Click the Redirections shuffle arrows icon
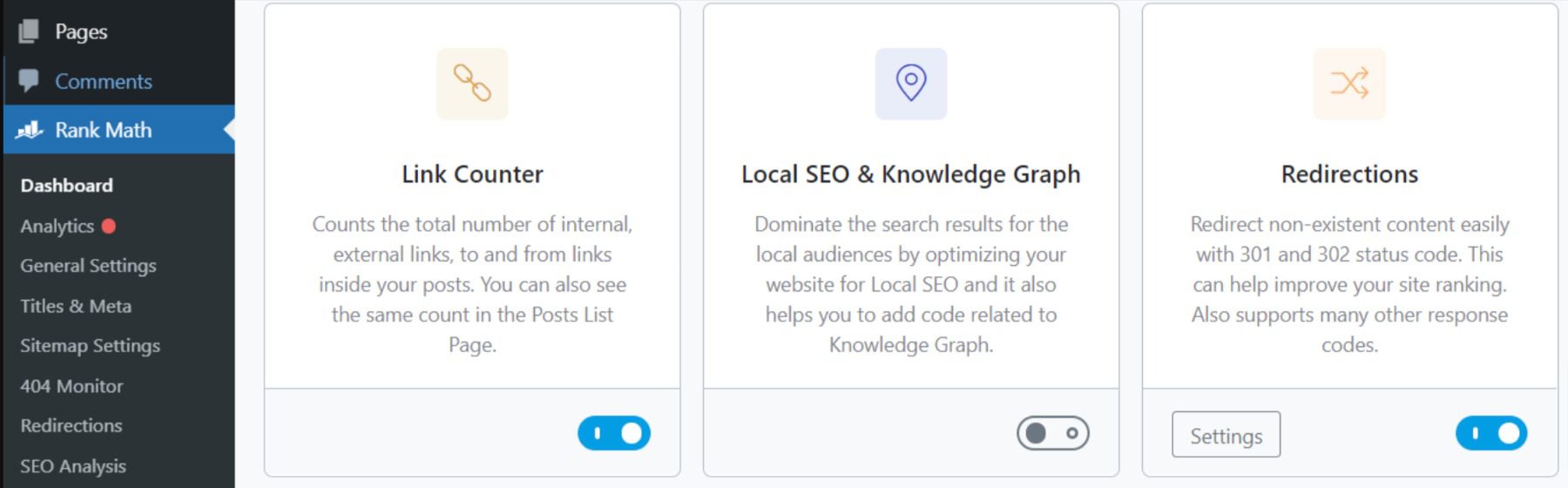Image resolution: width=1568 pixels, height=488 pixels. point(1349,84)
